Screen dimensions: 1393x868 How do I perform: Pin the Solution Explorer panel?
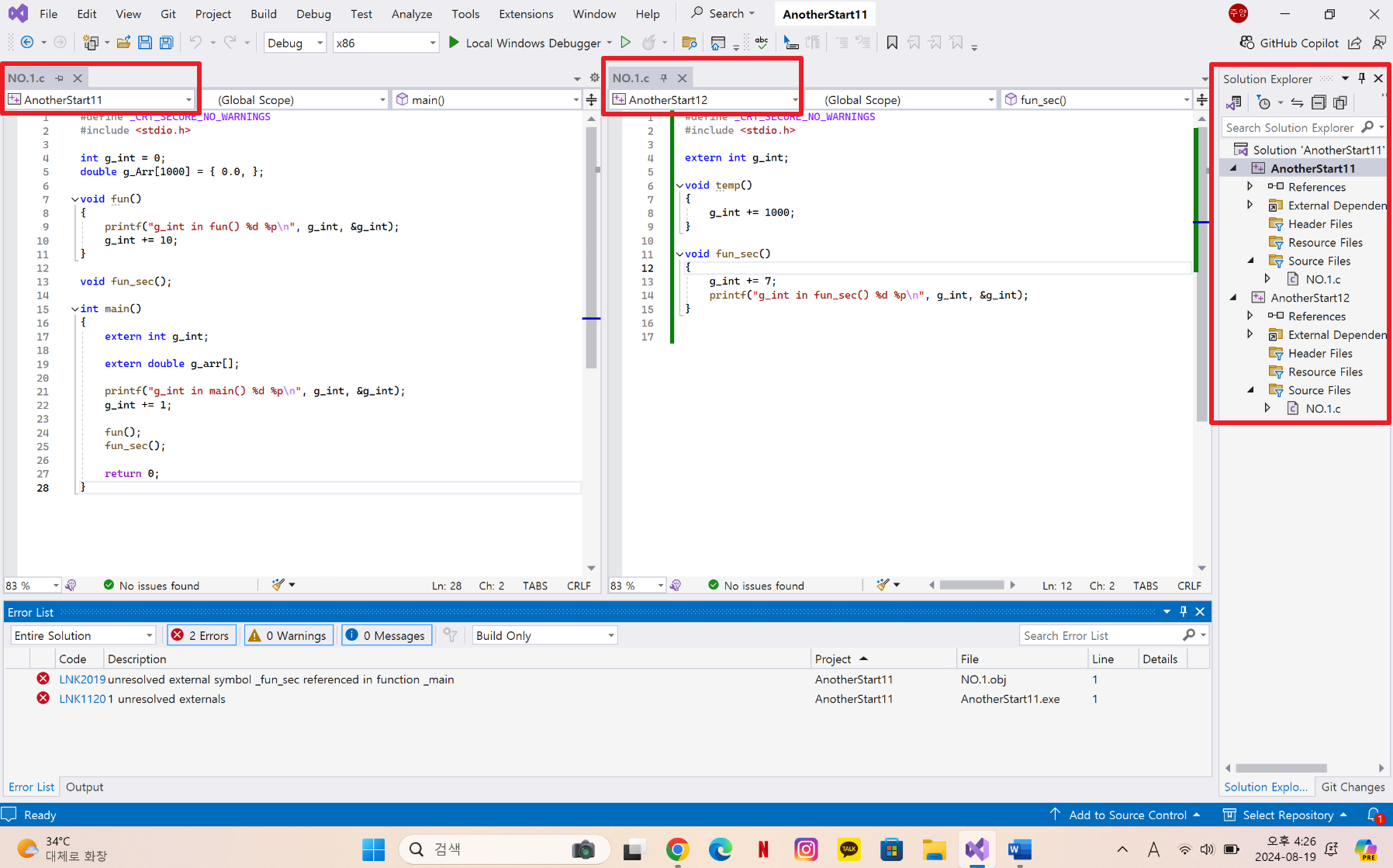click(x=1362, y=78)
